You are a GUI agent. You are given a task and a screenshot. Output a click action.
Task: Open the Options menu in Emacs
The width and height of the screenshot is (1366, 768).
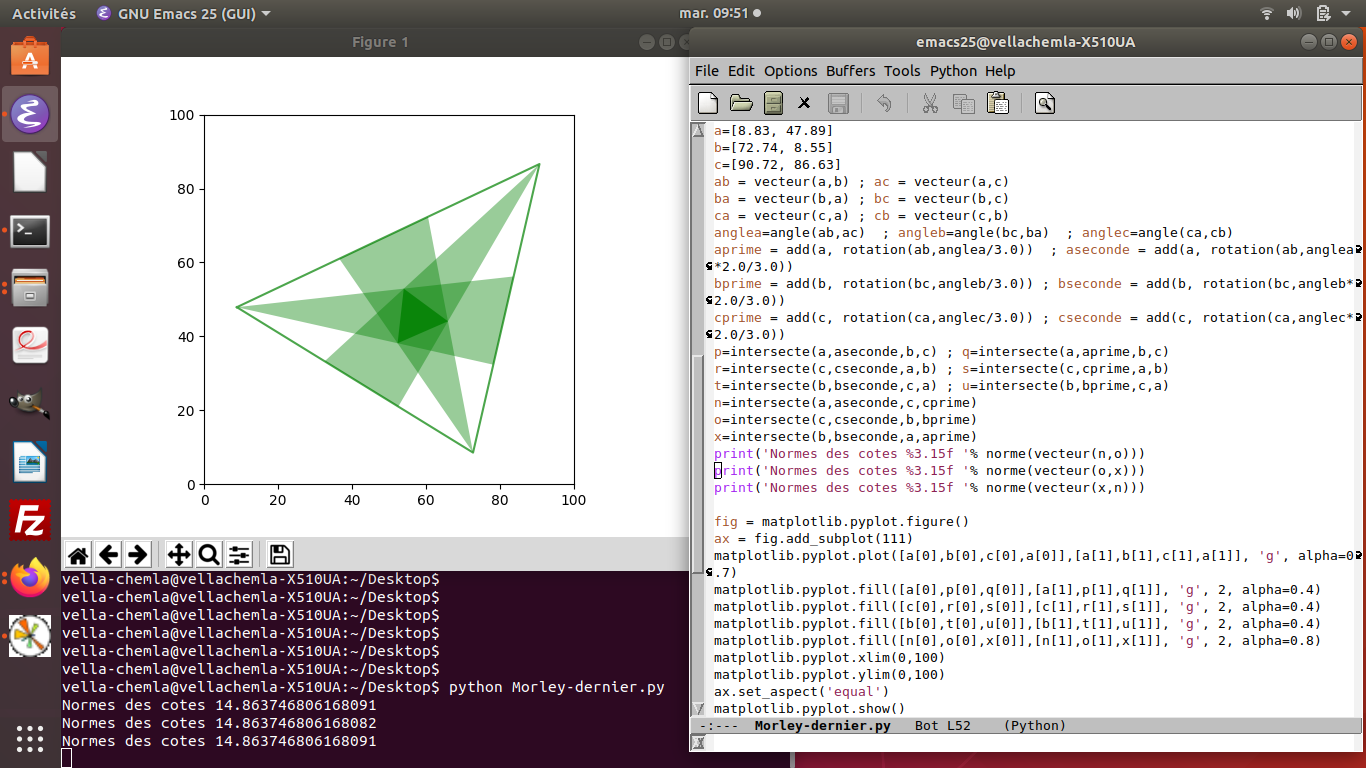coord(790,71)
